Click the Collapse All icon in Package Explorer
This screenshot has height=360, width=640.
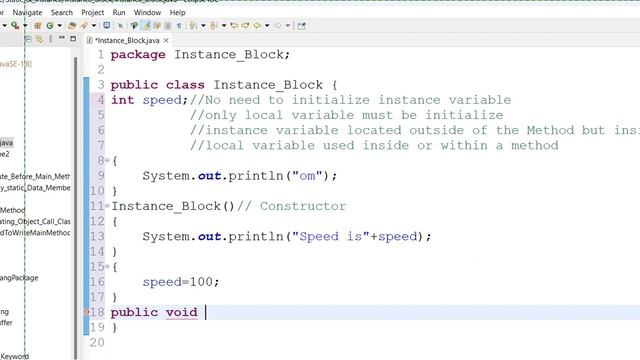pyautogui.click(x=28, y=39)
